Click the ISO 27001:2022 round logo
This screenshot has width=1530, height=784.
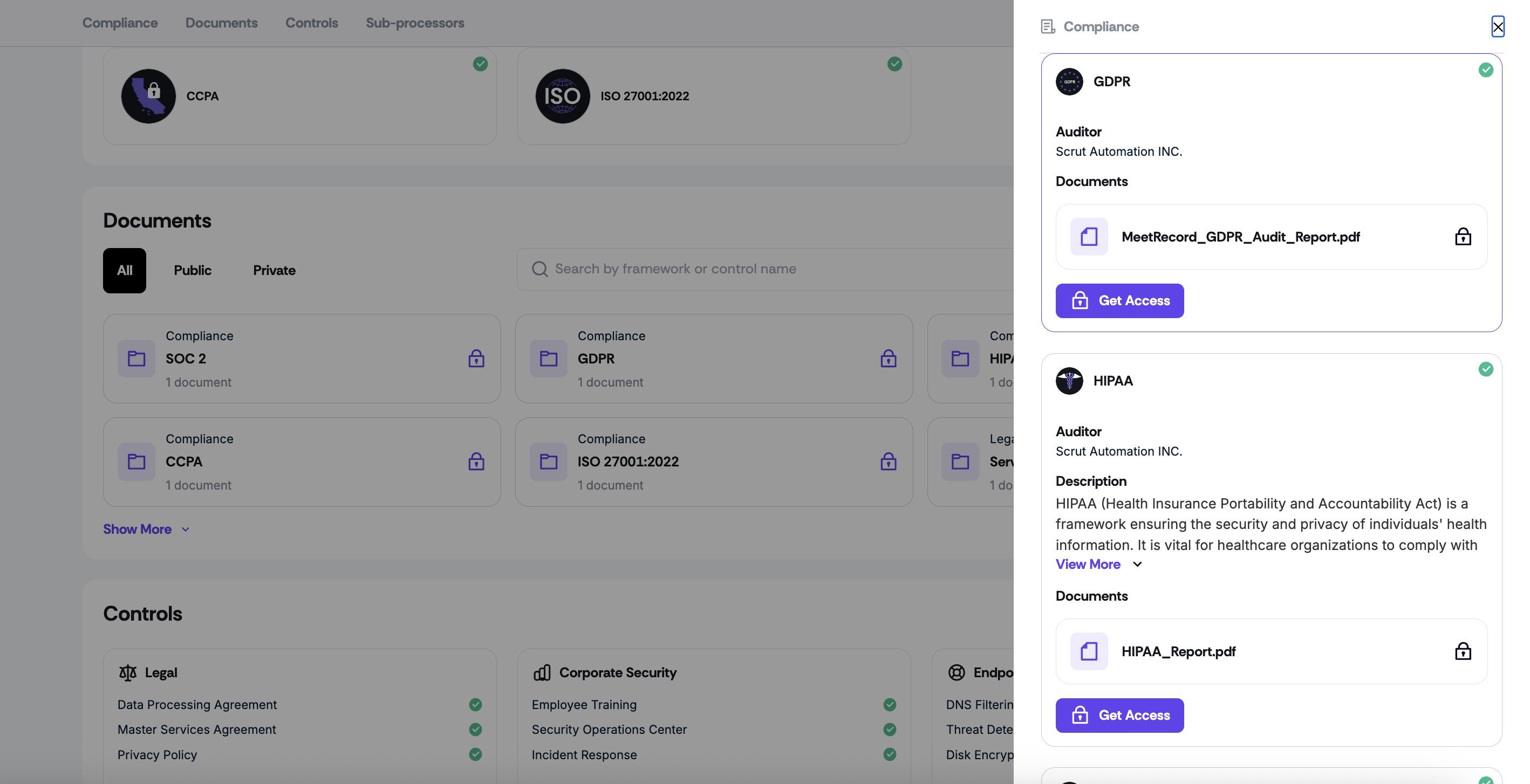pos(563,96)
